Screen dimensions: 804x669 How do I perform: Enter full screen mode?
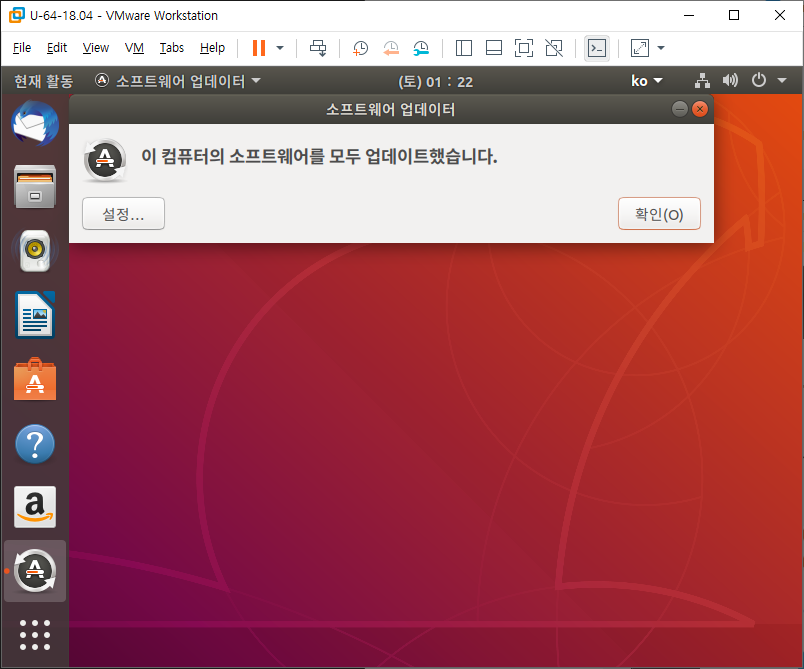[x=524, y=48]
